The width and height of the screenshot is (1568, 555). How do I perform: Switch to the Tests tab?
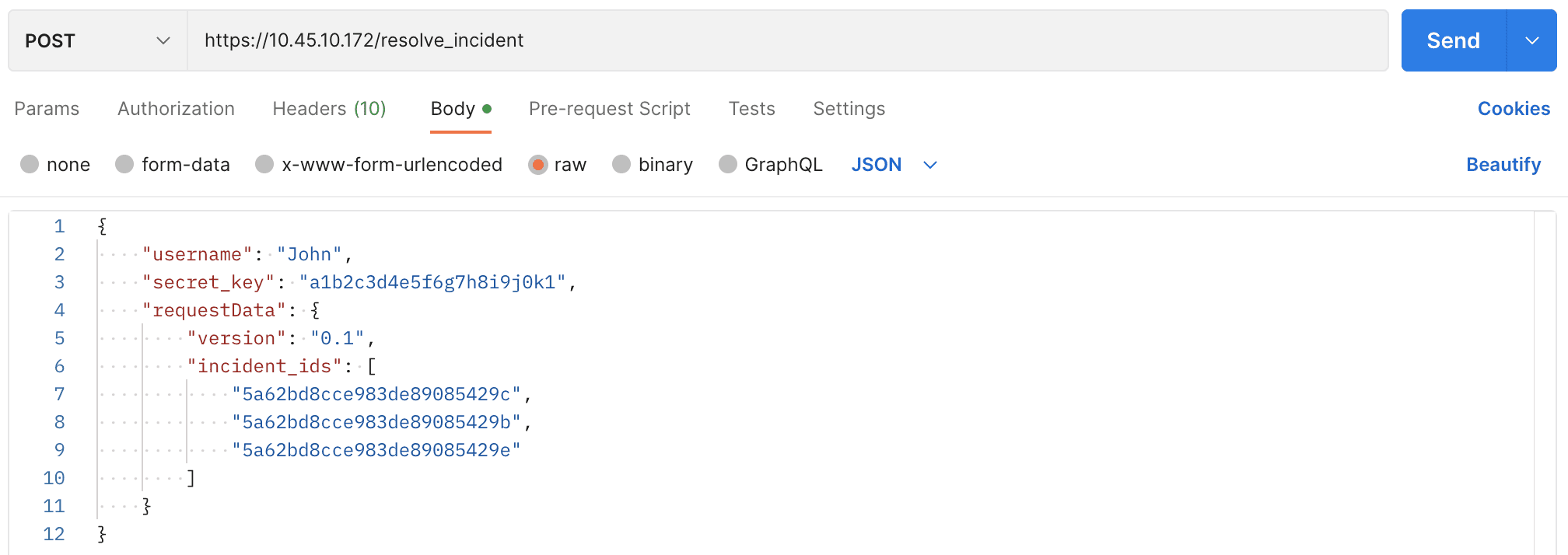751,109
